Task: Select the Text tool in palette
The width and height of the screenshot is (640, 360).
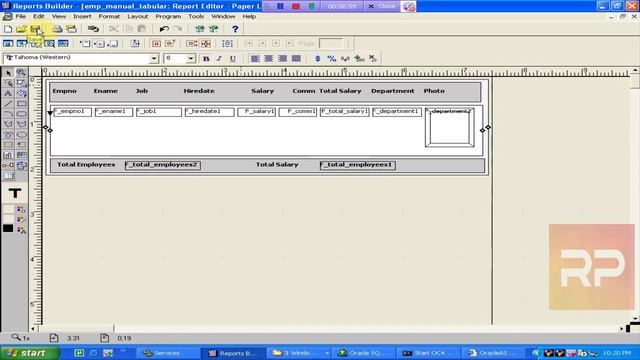Action: click(x=8, y=93)
